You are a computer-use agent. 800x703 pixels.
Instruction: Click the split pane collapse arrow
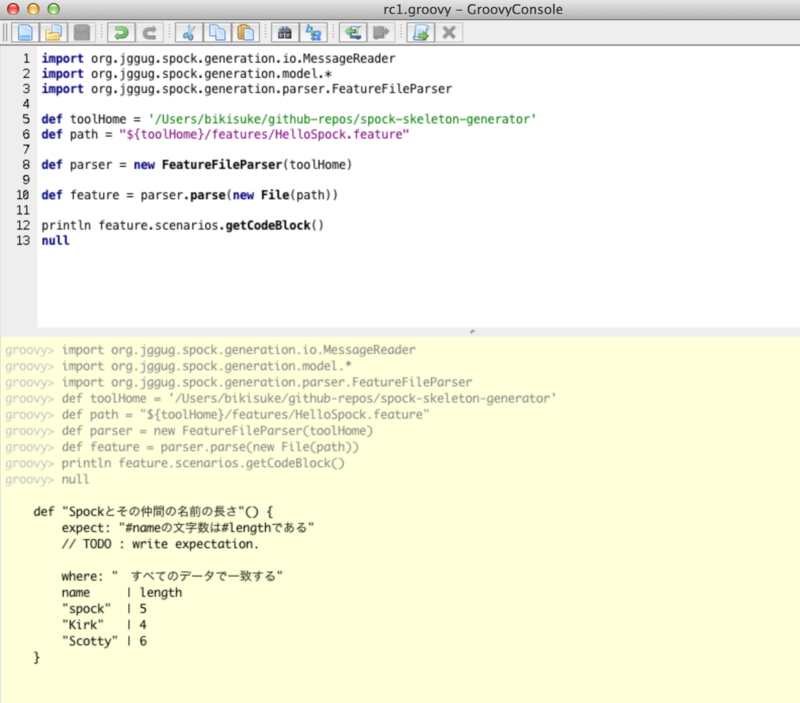pyautogui.click(x=472, y=332)
